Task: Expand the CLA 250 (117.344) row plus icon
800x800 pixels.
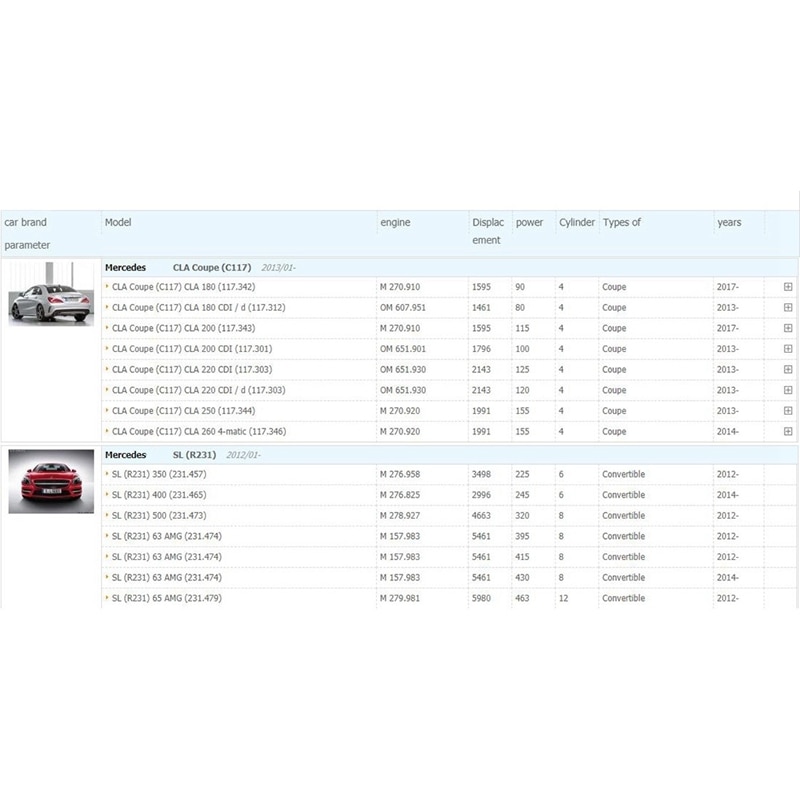Action: 788,411
